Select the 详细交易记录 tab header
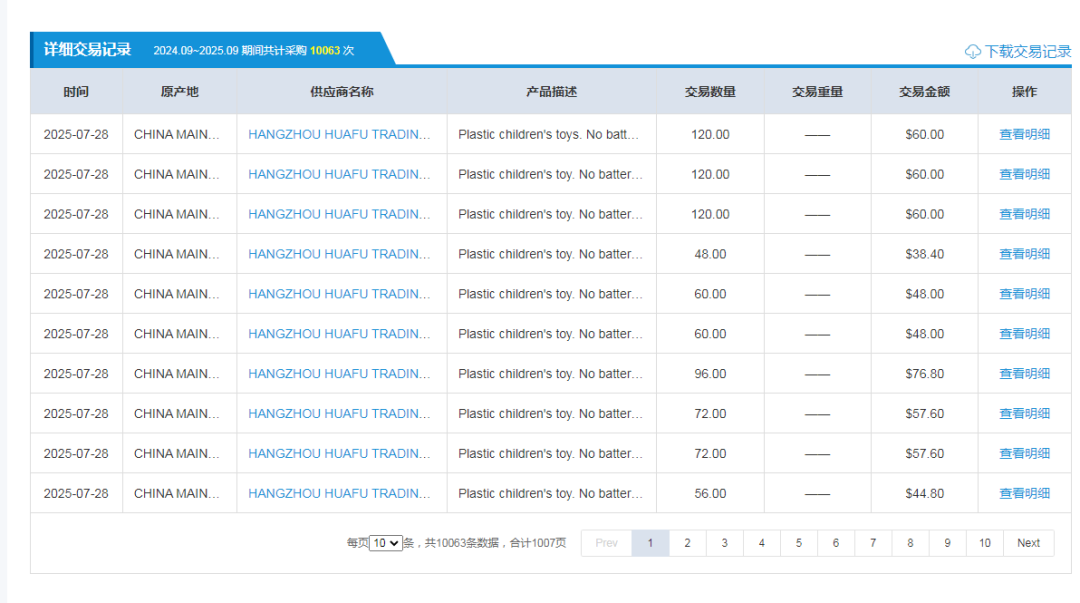This screenshot has width=1080, height=603. click(x=88, y=50)
